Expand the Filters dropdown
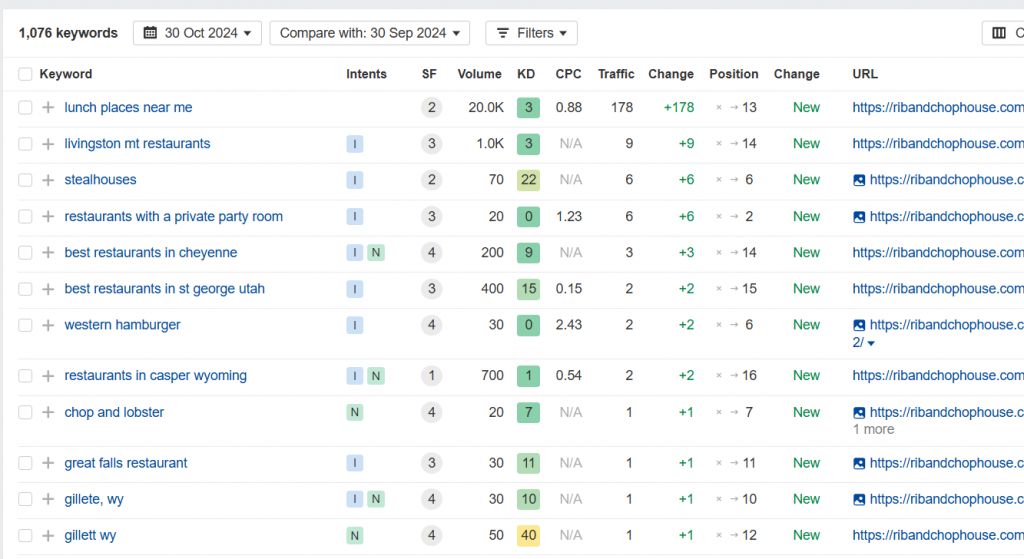The height and width of the screenshot is (559, 1024). (531, 33)
